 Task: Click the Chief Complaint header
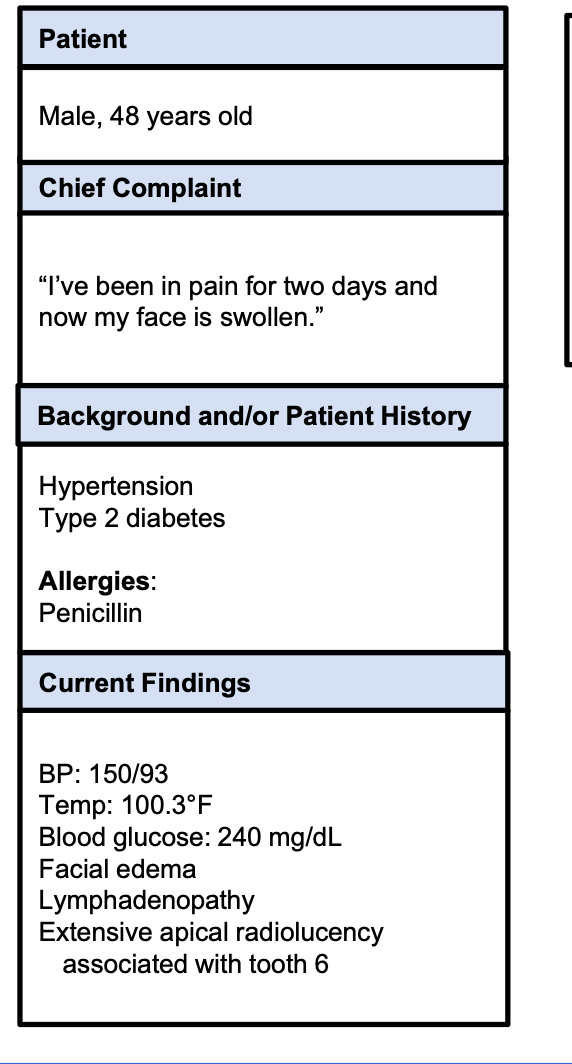coord(263,188)
